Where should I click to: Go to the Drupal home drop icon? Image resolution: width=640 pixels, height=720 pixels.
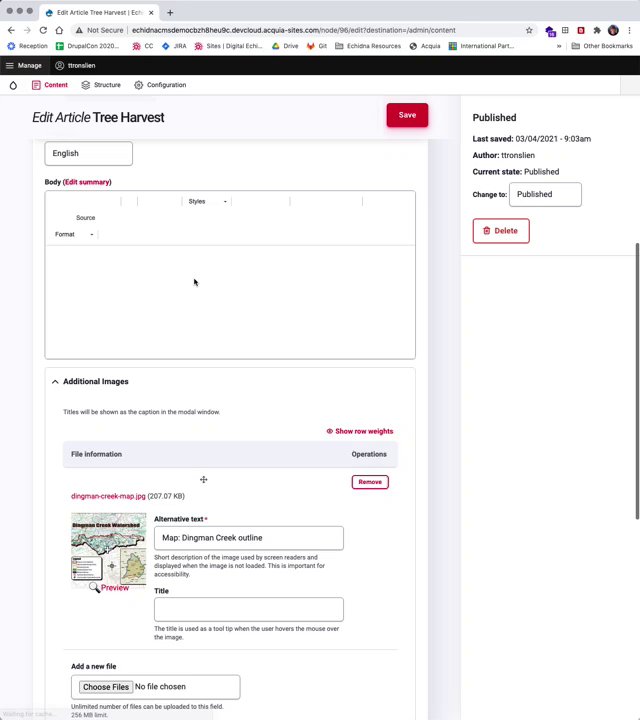[x=13, y=85]
